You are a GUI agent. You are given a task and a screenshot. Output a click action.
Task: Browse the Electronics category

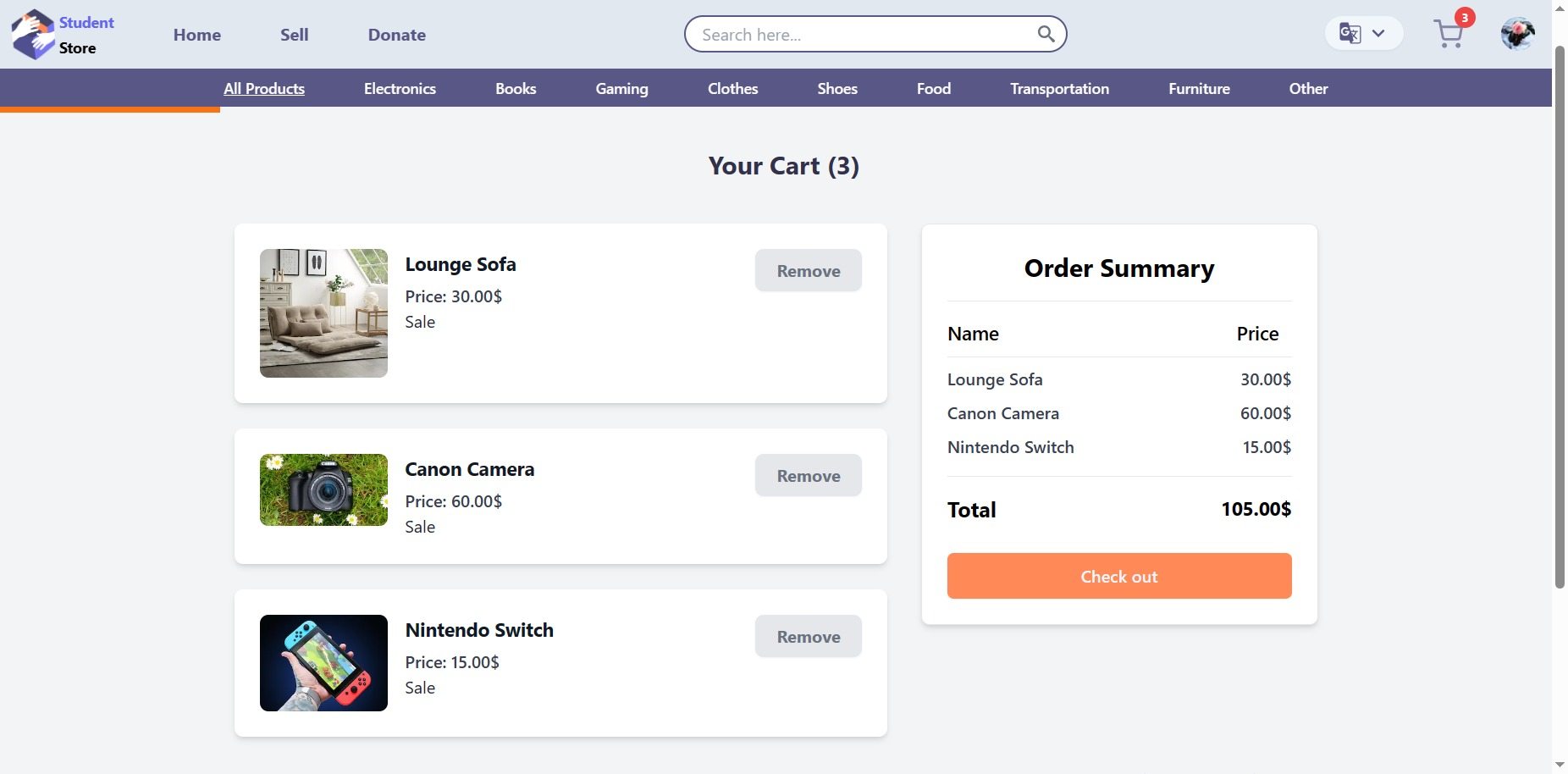pyautogui.click(x=400, y=88)
